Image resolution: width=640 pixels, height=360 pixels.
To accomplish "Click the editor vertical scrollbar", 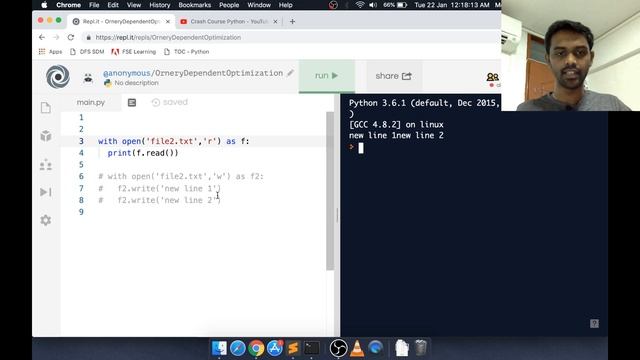I will tap(330, 191).
